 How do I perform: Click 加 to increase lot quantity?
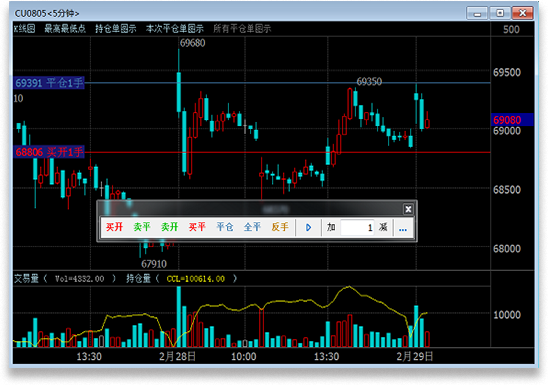click(331, 227)
